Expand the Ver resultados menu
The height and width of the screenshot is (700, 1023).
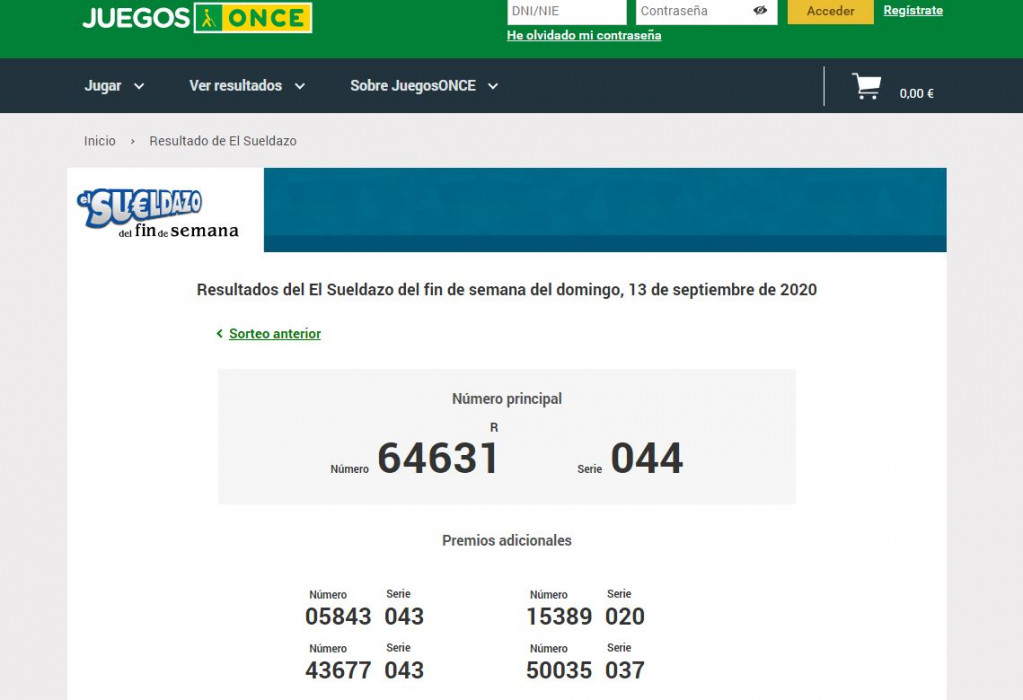(247, 85)
